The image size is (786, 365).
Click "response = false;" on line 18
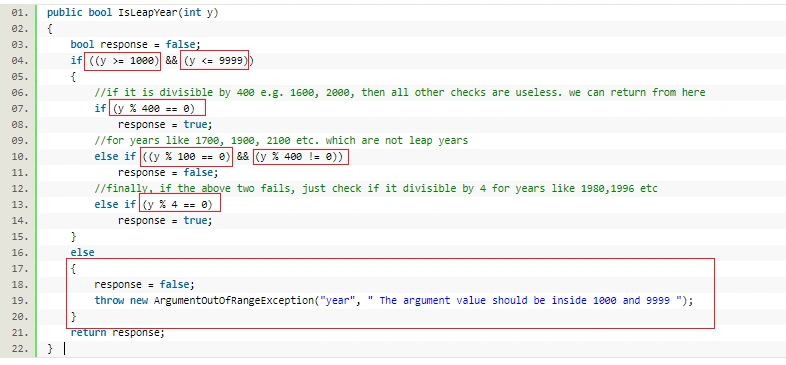[144, 285]
